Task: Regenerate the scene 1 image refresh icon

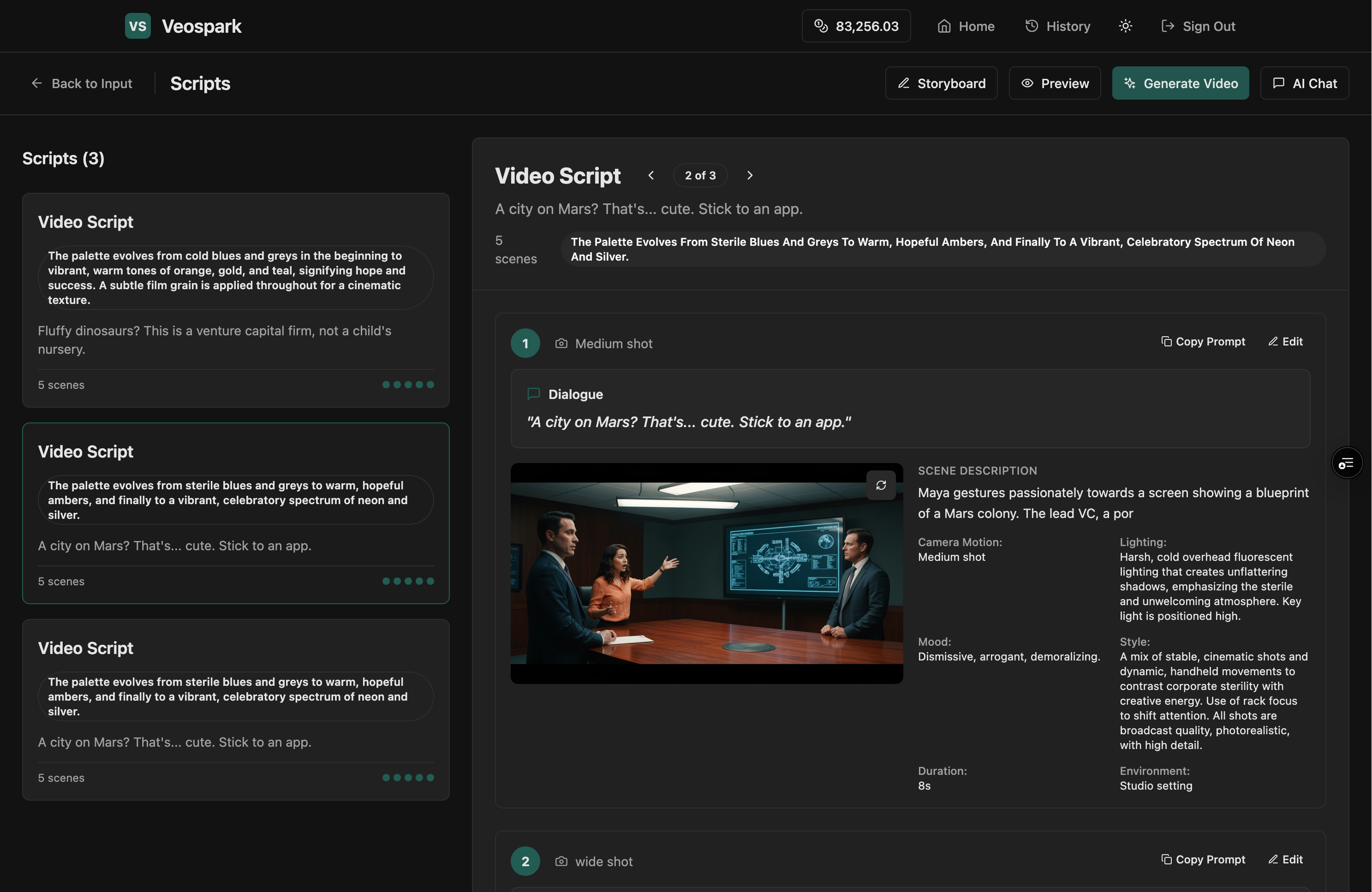Action: coord(881,485)
